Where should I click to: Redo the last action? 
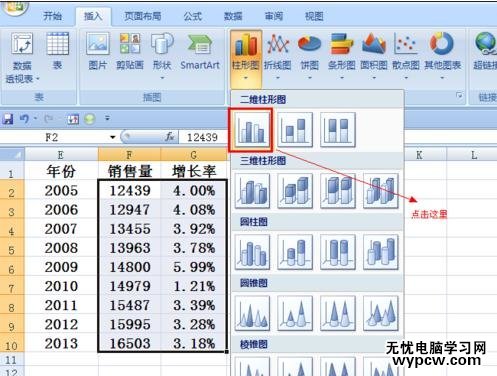point(48,119)
